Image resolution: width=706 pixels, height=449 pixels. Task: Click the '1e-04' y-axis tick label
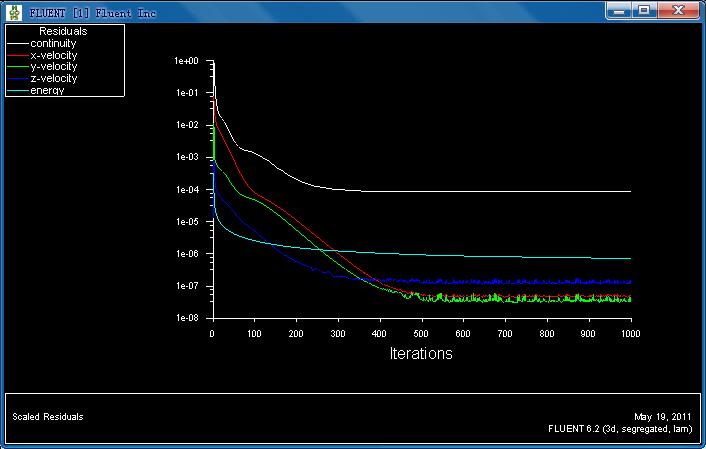(x=187, y=190)
